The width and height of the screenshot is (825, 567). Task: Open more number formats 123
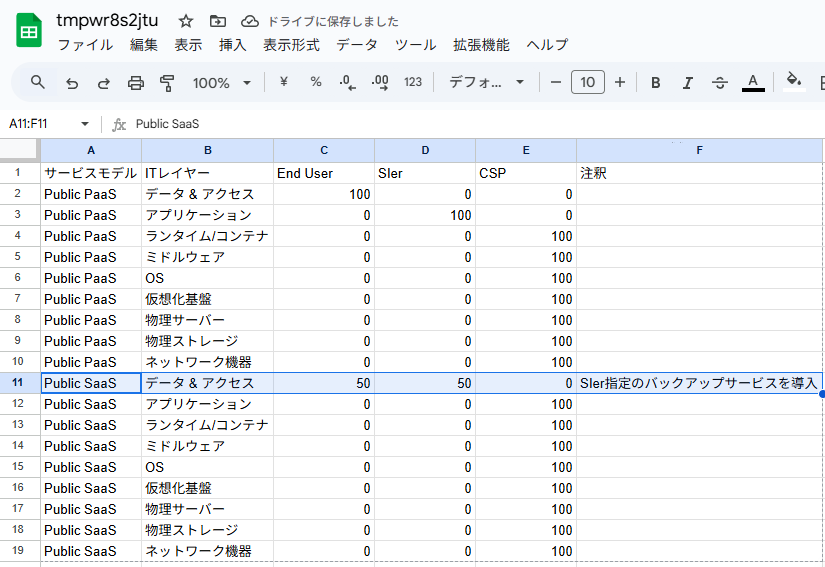(x=412, y=82)
